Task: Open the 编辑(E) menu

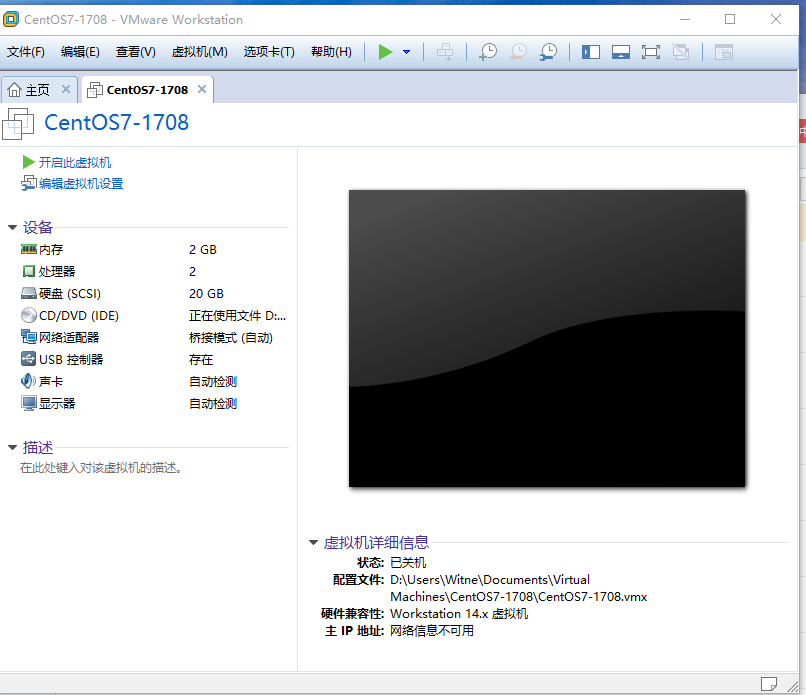Action: coord(80,52)
